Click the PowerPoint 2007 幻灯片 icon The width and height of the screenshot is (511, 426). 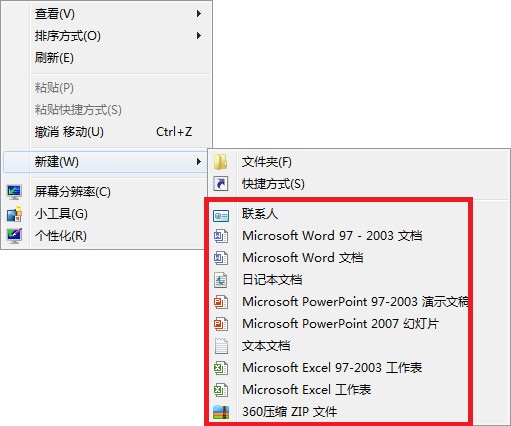(221, 324)
